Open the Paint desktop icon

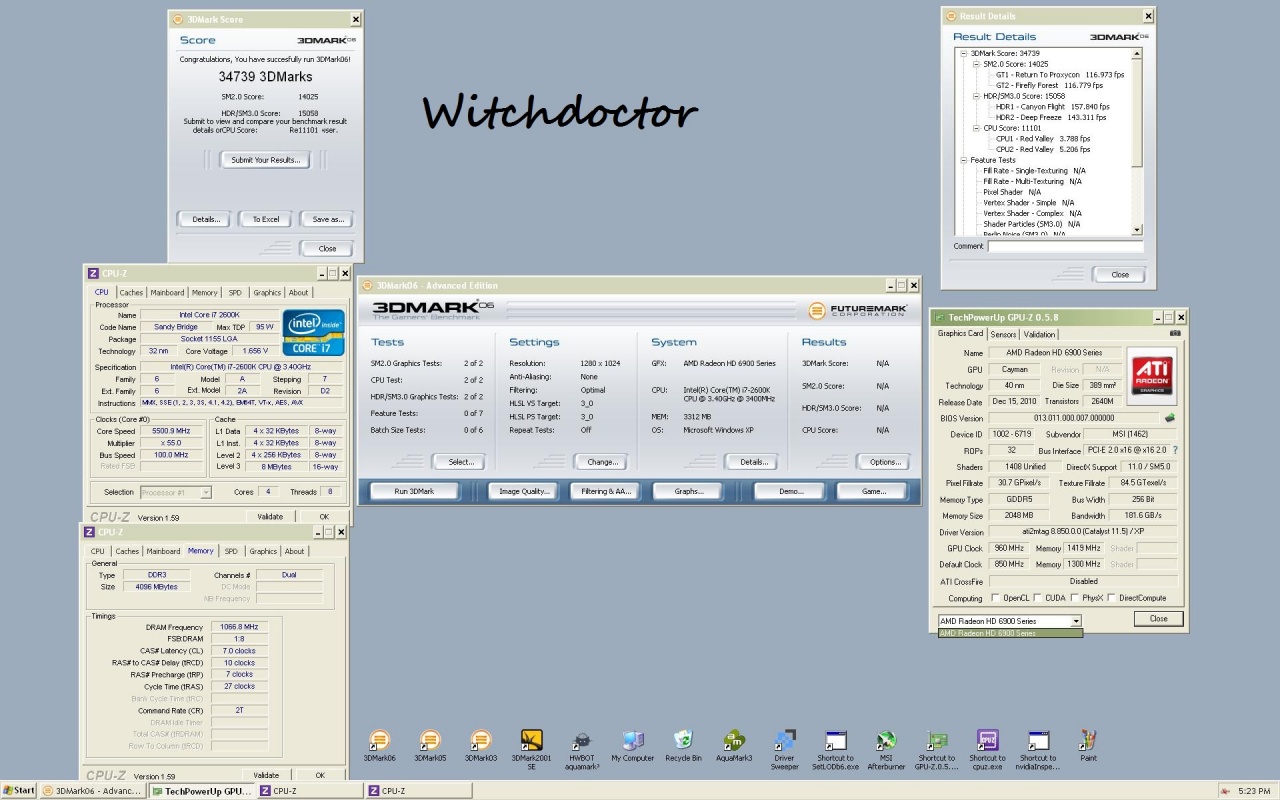click(x=1088, y=742)
